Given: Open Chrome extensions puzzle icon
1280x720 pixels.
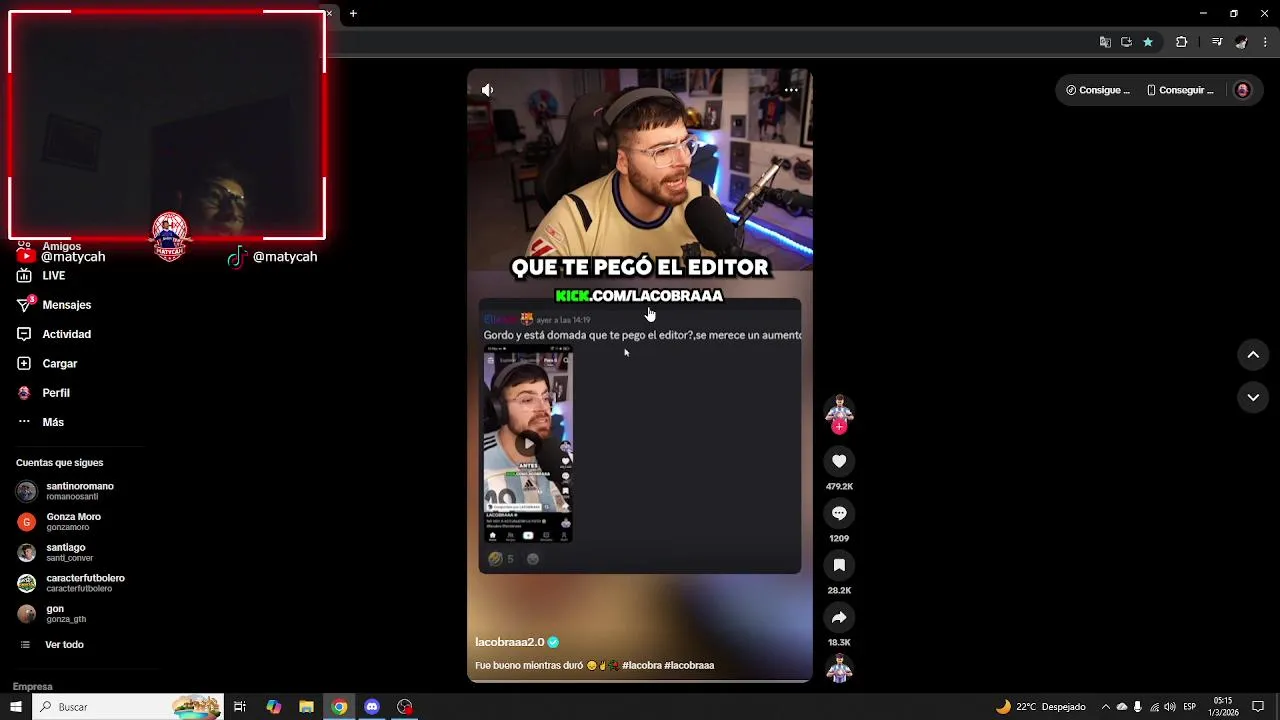Looking at the screenshot, I should click(1181, 42).
